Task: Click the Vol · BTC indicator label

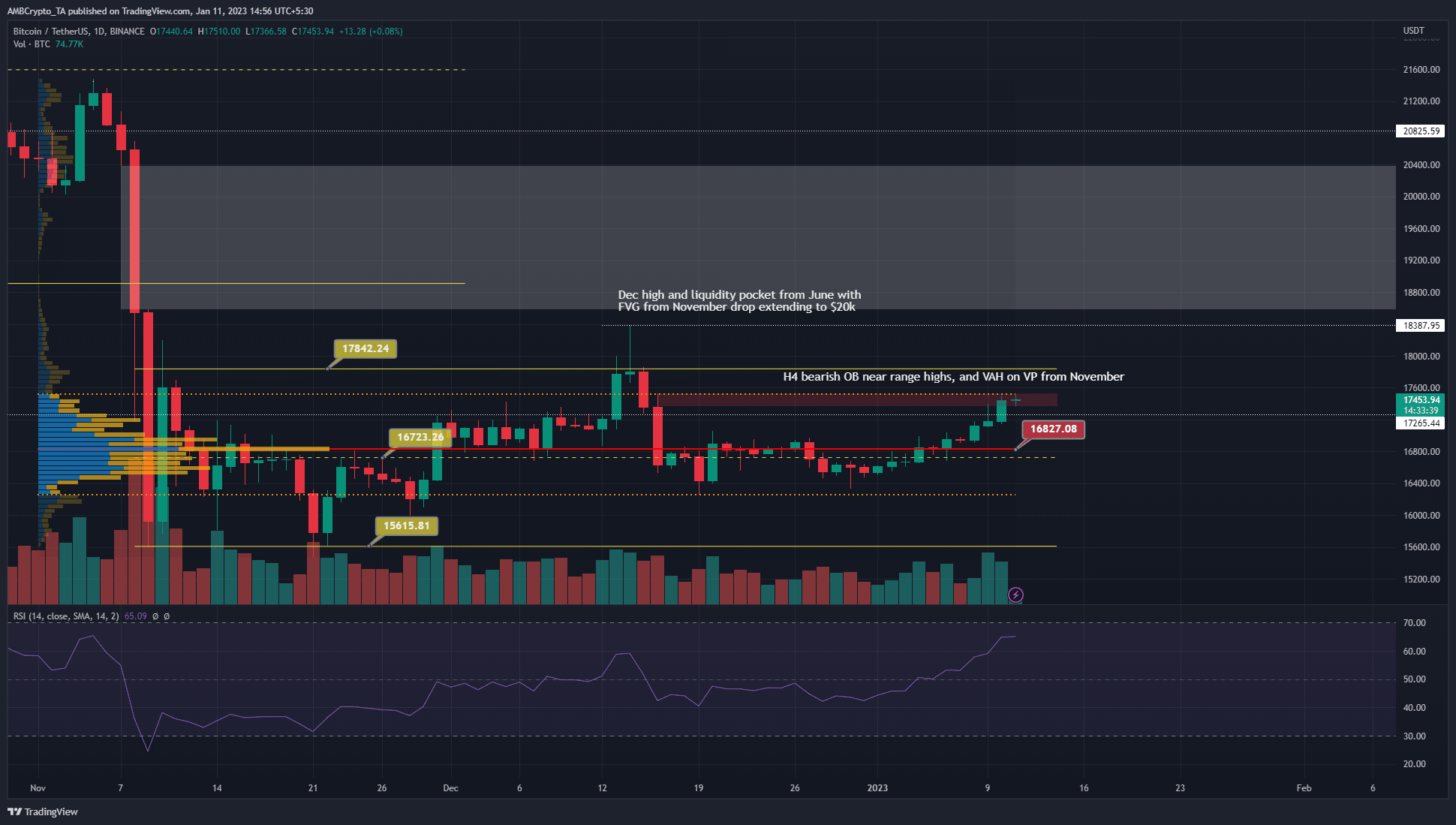Action: point(32,44)
